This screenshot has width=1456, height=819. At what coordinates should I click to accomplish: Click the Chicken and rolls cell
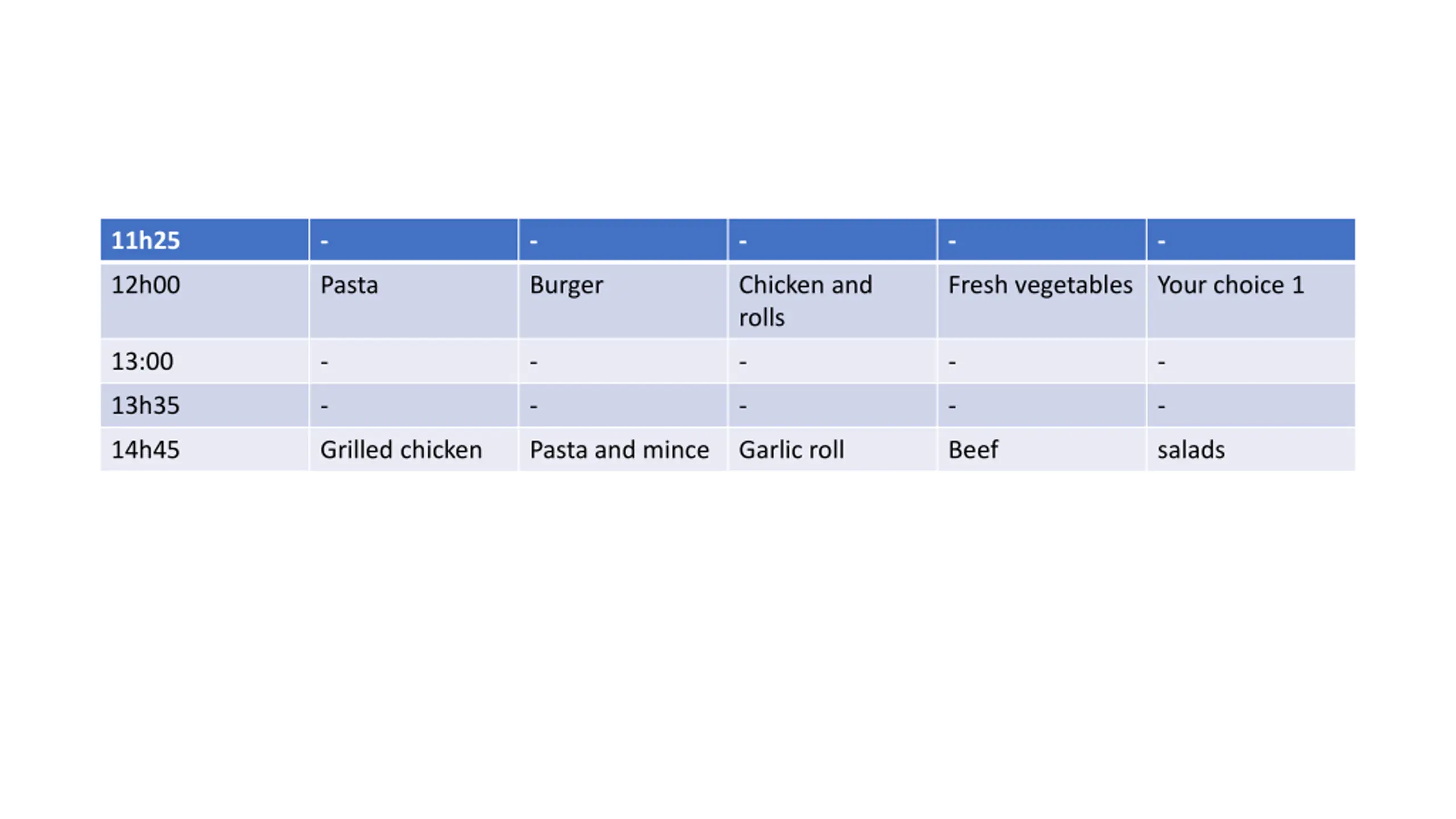point(832,300)
